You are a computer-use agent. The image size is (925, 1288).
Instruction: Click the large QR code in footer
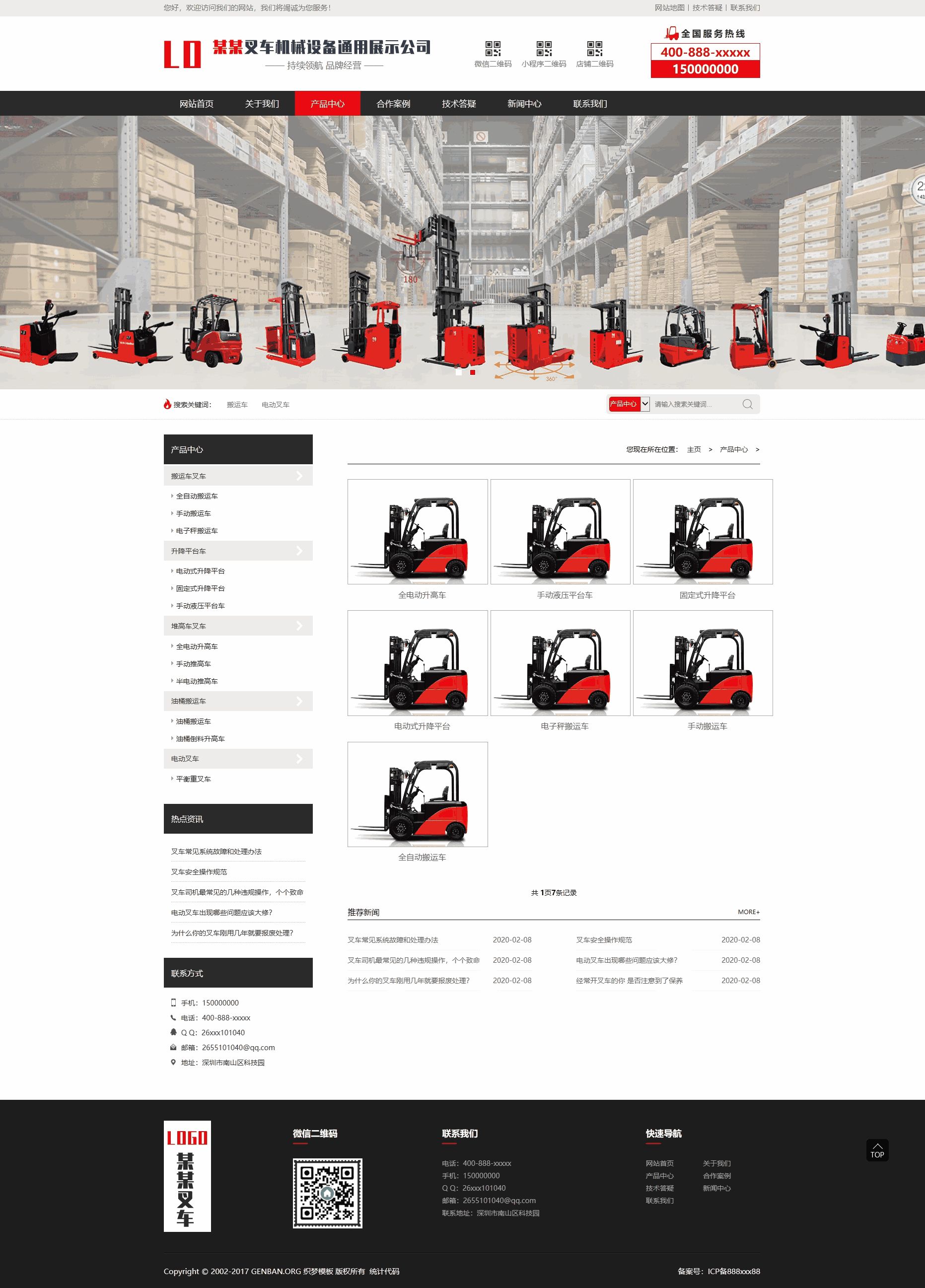click(x=327, y=1193)
